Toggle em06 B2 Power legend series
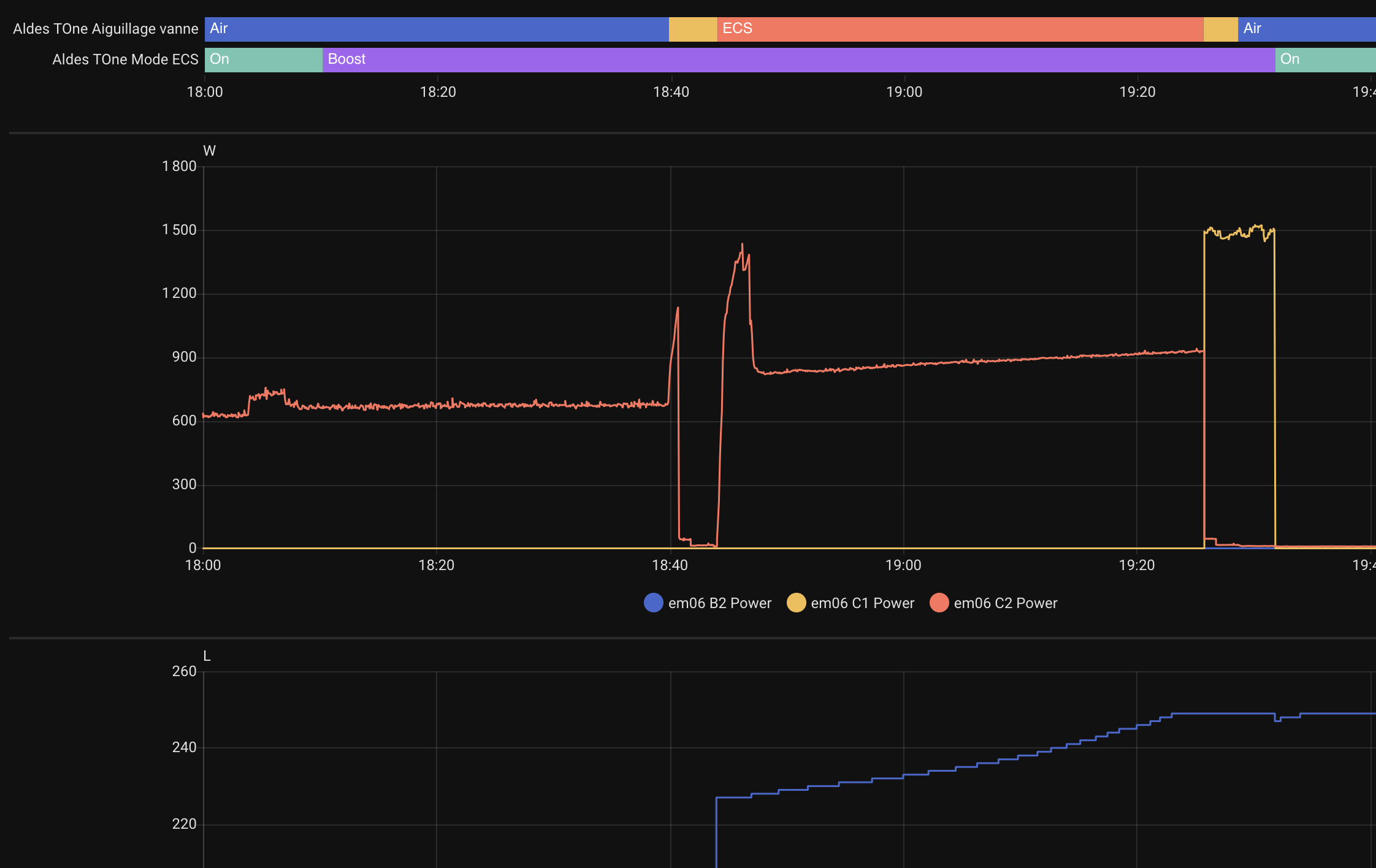This screenshot has height=868, width=1376. 719,603
